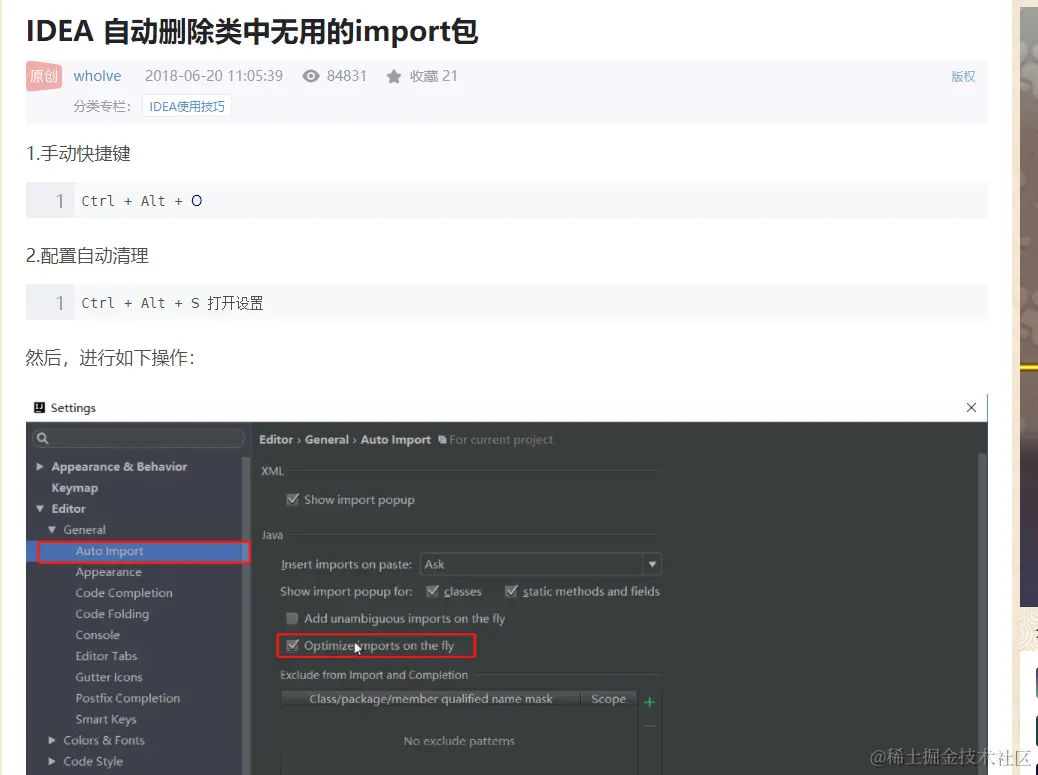
Task: Click the eye view count icon
Action: [310, 76]
